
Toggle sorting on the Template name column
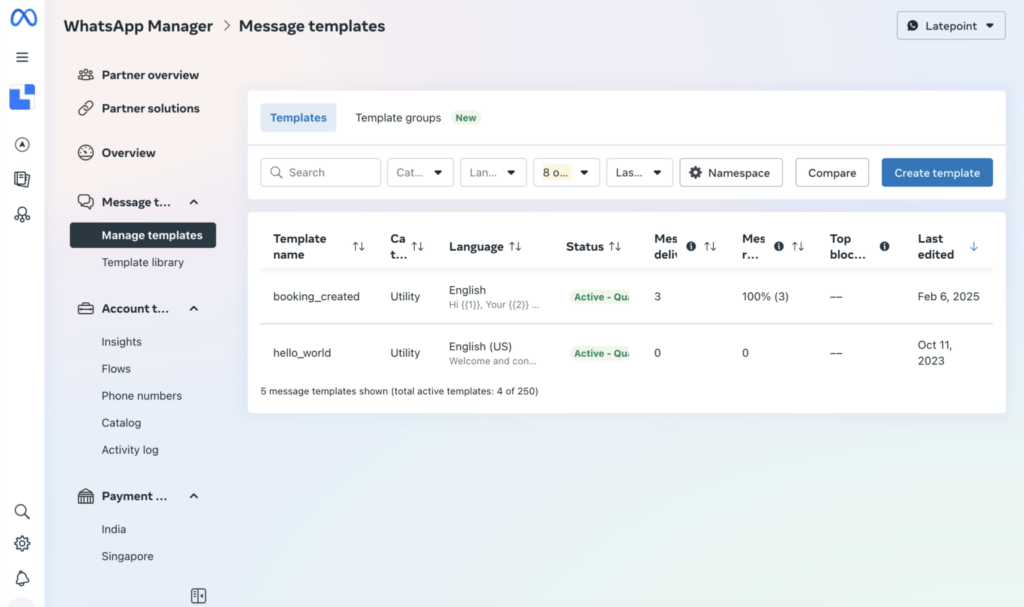[359, 246]
